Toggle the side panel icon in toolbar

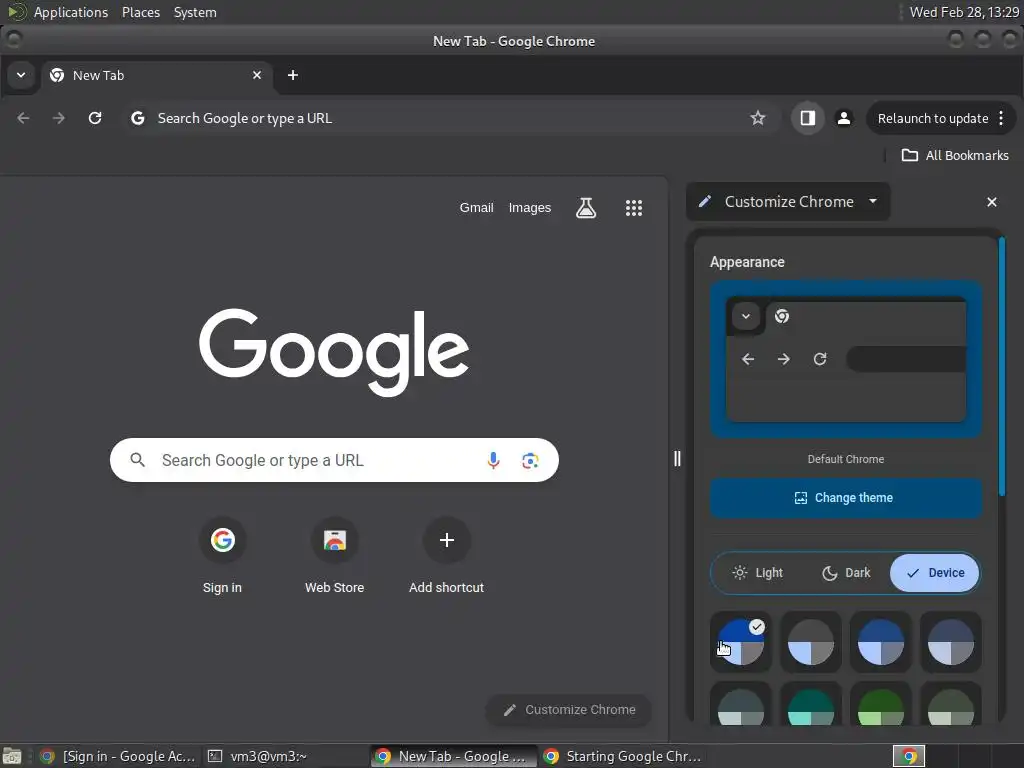point(808,118)
